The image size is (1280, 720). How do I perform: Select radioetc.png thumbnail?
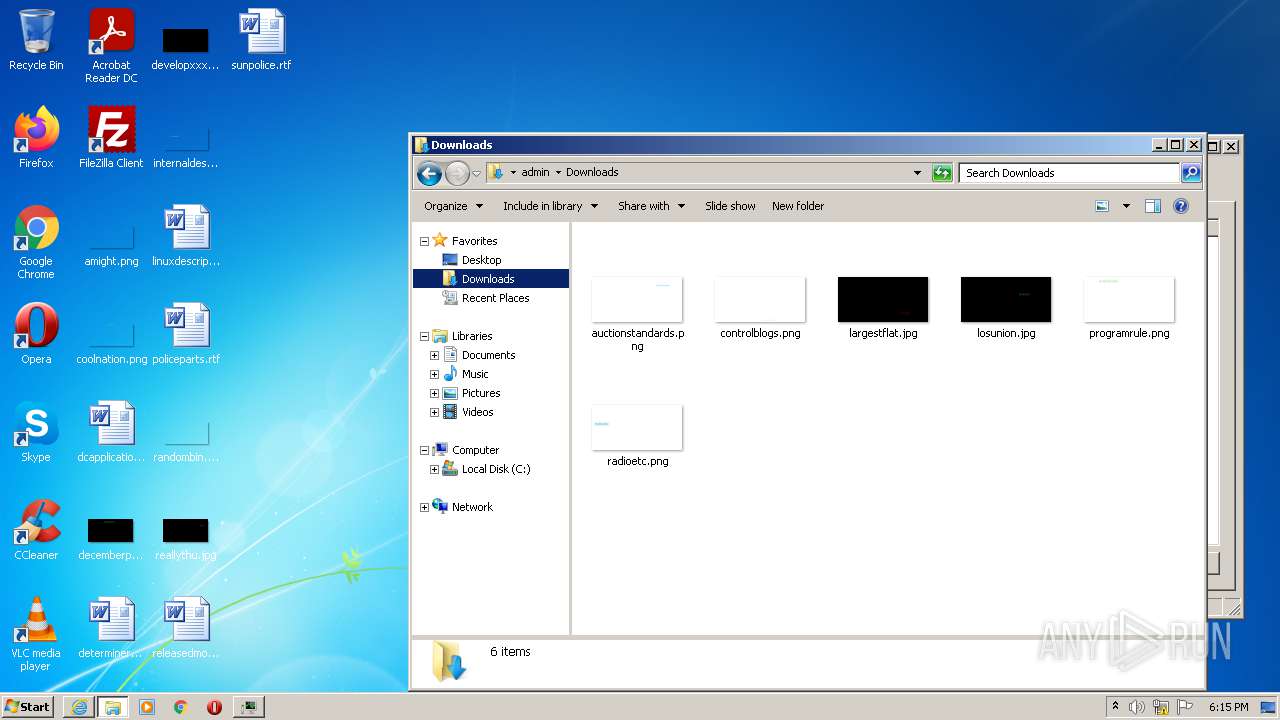(x=637, y=436)
